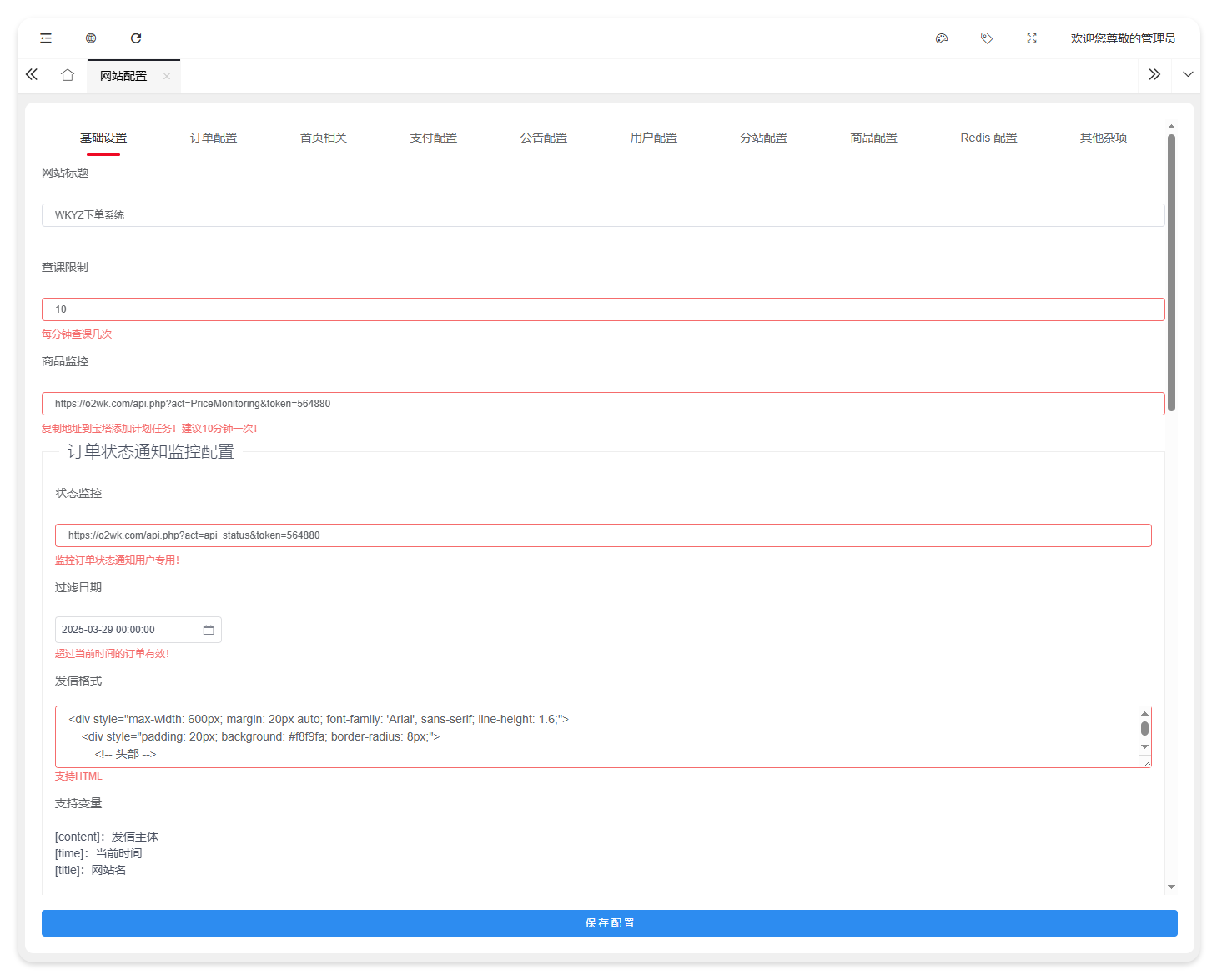Focus the 查课限制 input field
1217x980 pixels.
pyautogui.click(x=603, y=309)
